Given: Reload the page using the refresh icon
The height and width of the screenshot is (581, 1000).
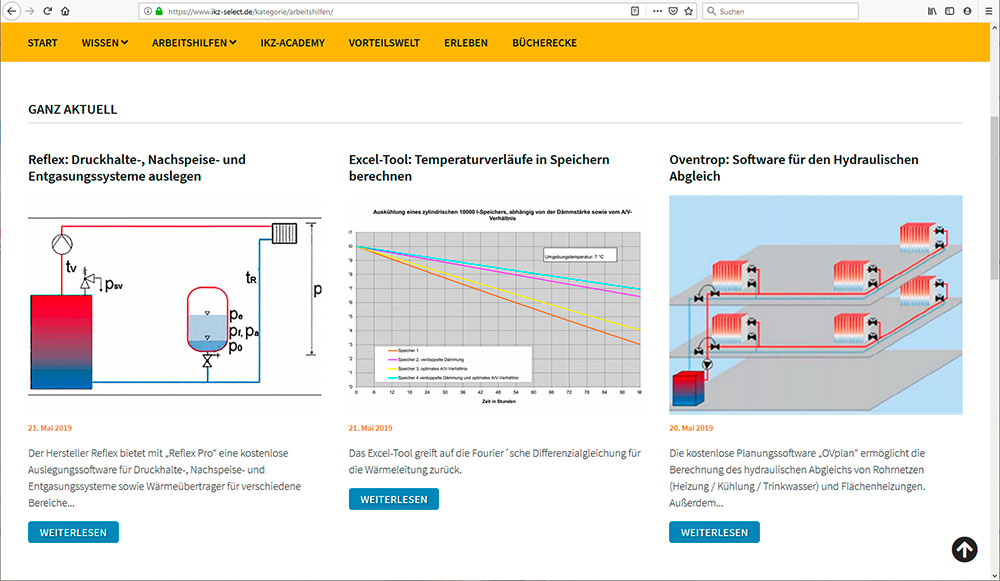Looking at the screenshot, I should point(48,11).
